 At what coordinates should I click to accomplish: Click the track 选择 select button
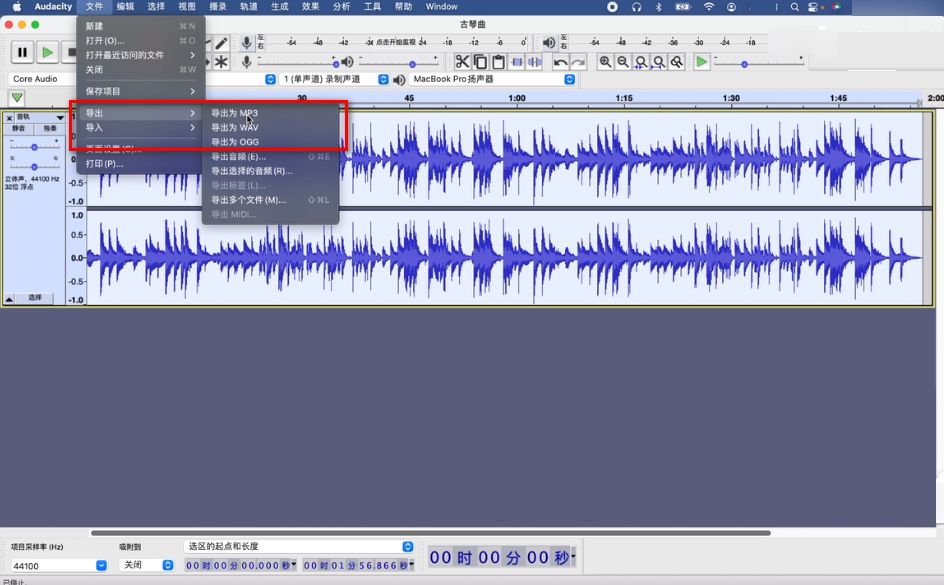[x=35, y=298]
